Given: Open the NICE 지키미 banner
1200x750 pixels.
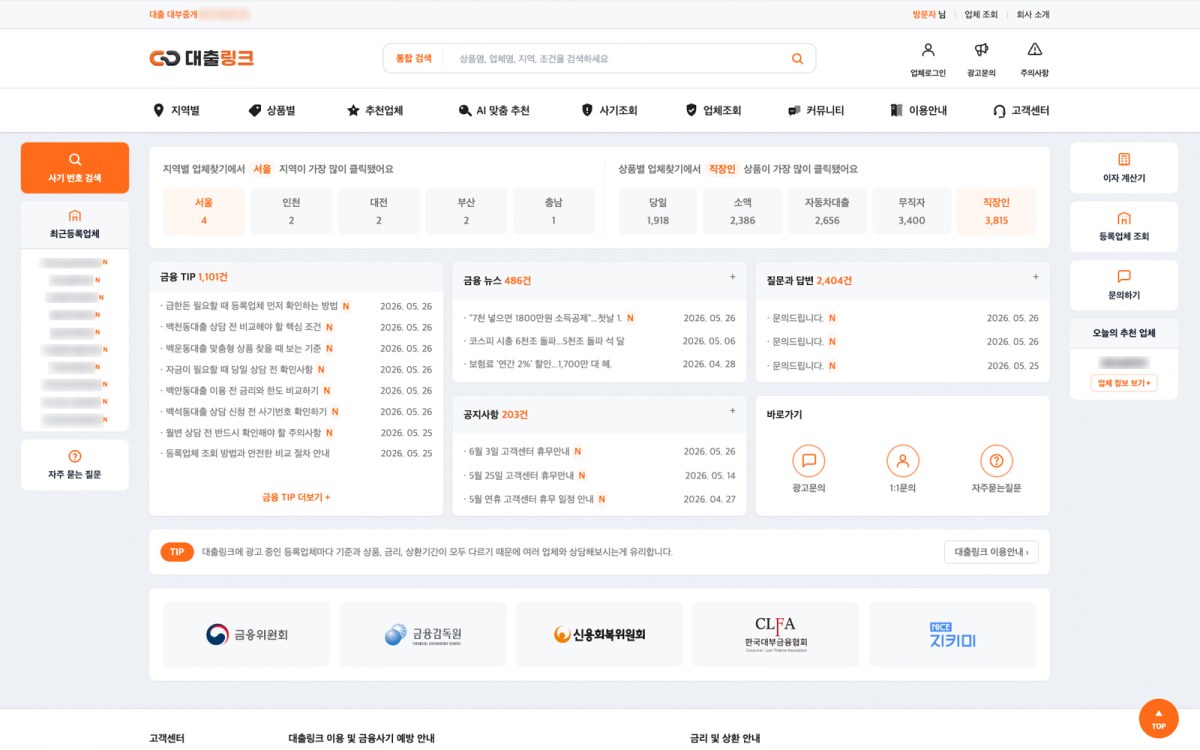Looking at the screenshot, I should (953, 635).
